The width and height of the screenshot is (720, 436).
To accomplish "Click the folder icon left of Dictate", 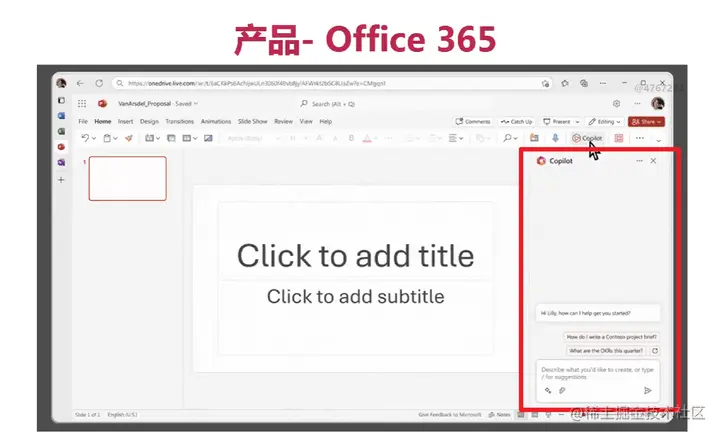I will pos(534,138).
